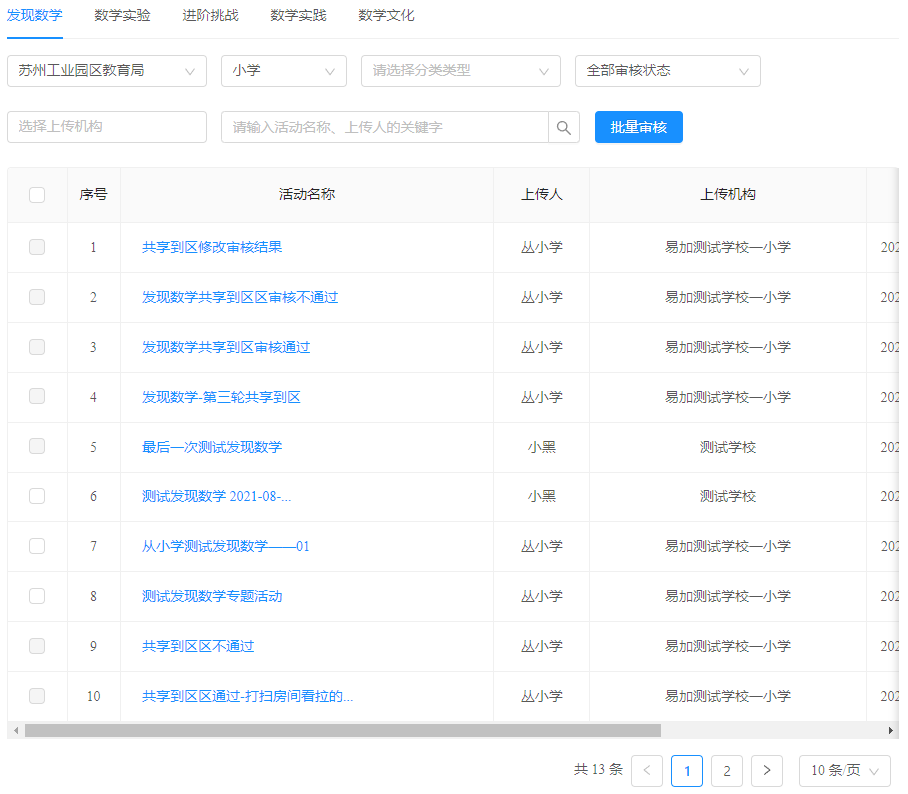Open 全部审核状态 dropdown

[668, 71]
